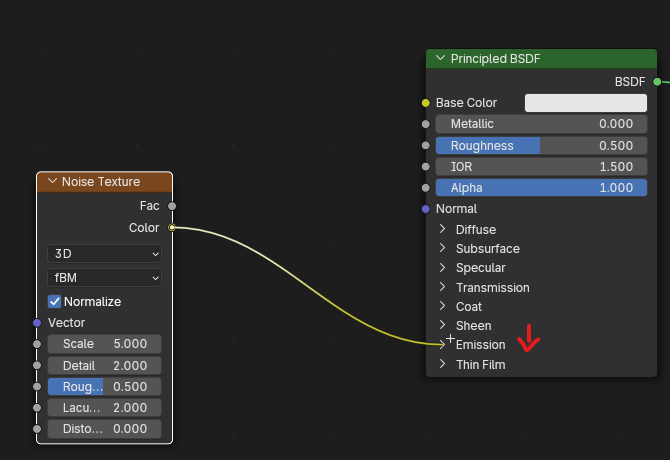Click the Color output socket
The width and height of the screenshot is (670, 460).
(172, 228)
